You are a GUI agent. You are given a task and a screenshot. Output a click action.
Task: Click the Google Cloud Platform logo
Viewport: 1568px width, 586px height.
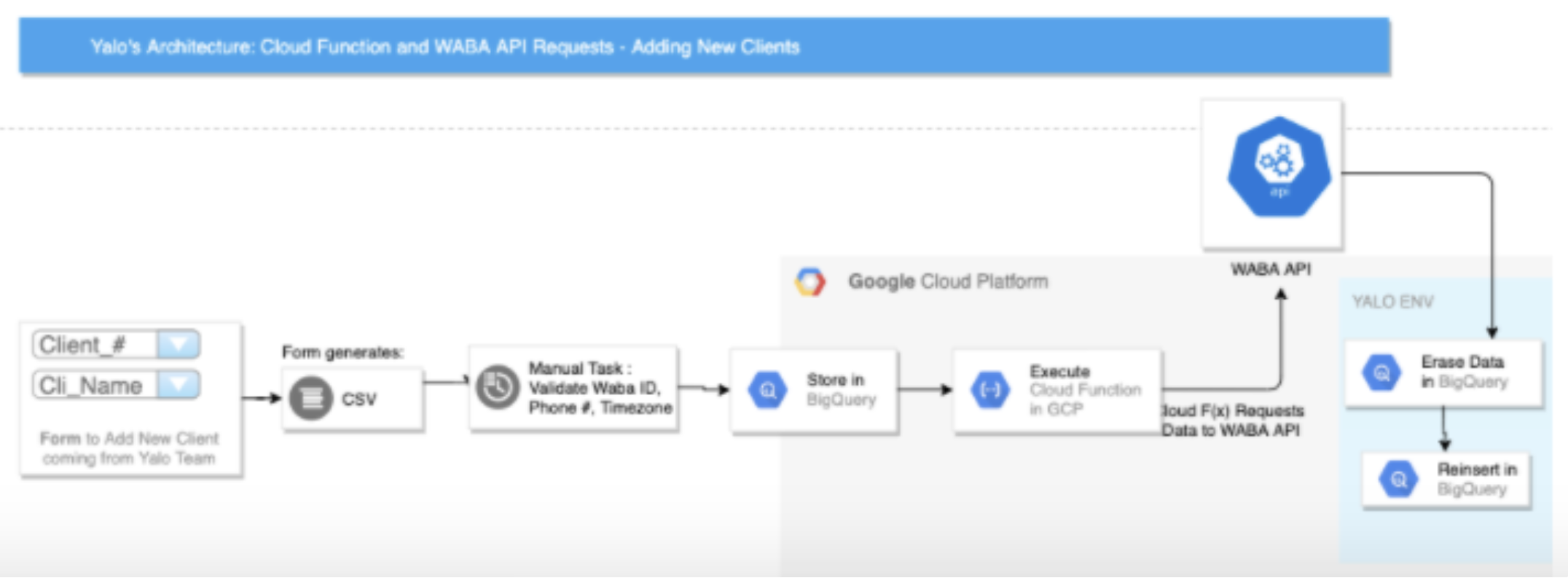(810, 282)
